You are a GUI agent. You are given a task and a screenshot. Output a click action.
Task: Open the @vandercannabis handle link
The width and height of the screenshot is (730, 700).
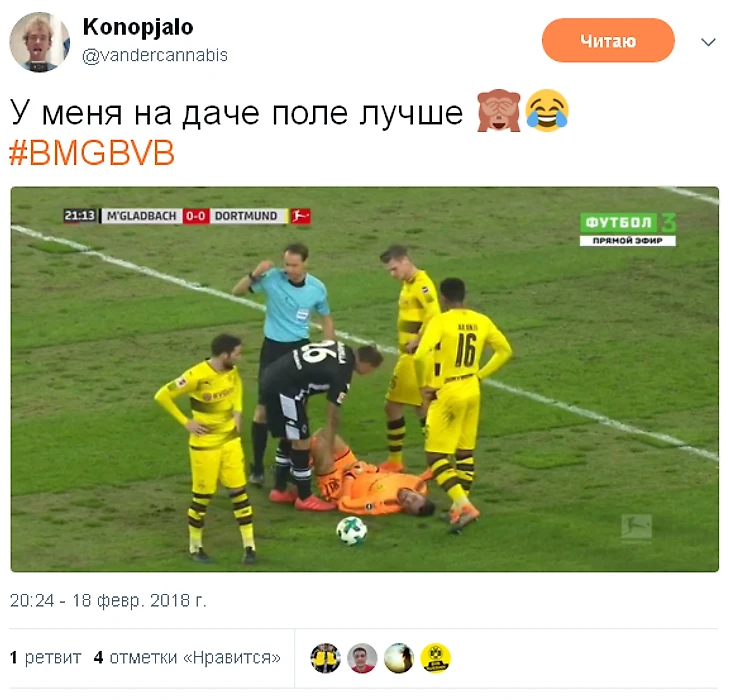pyautogui.click(x=155, y=55)
